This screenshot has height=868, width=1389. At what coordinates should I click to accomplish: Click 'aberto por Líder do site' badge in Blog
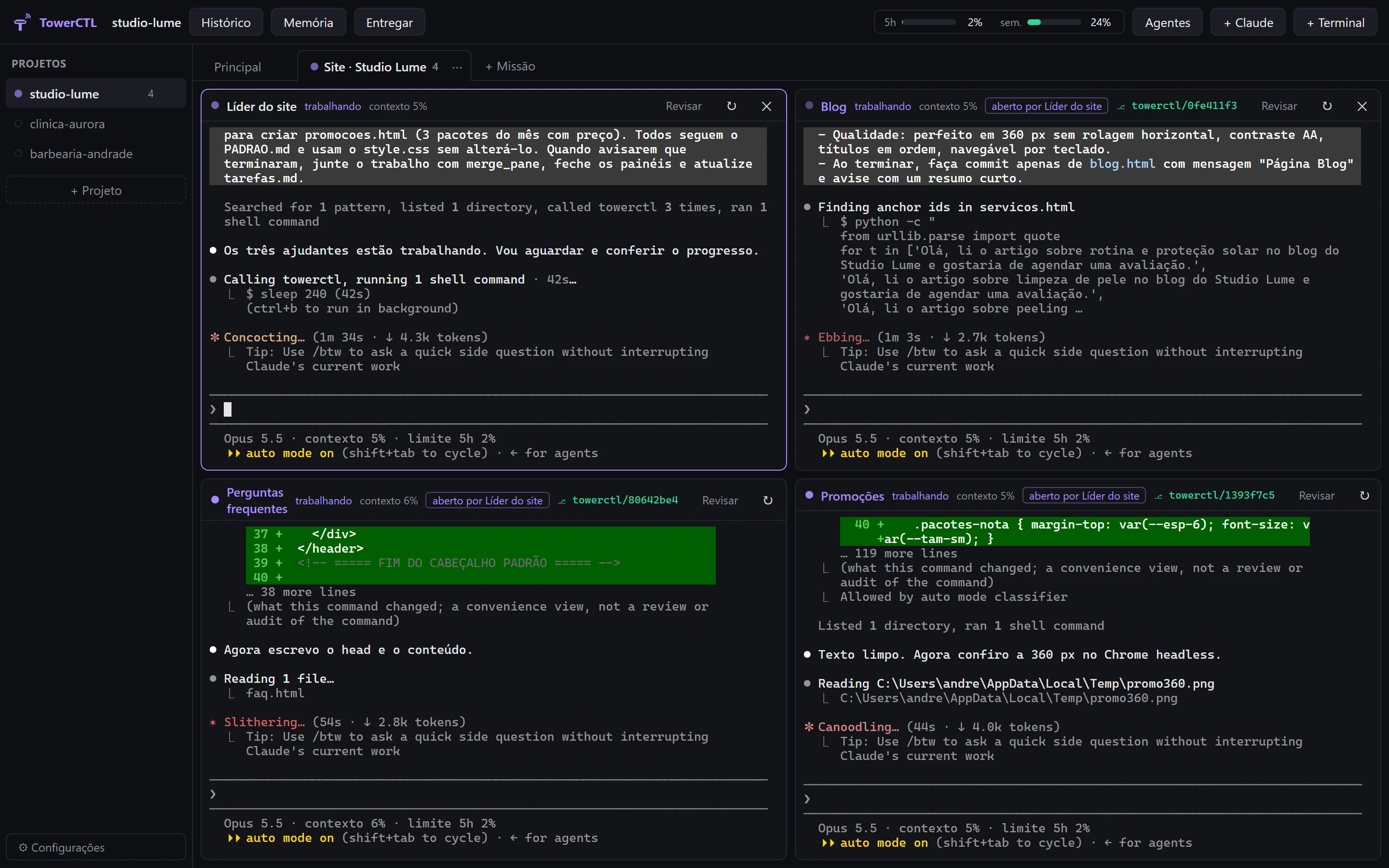pyautogui.click(x=1046, y=106)
